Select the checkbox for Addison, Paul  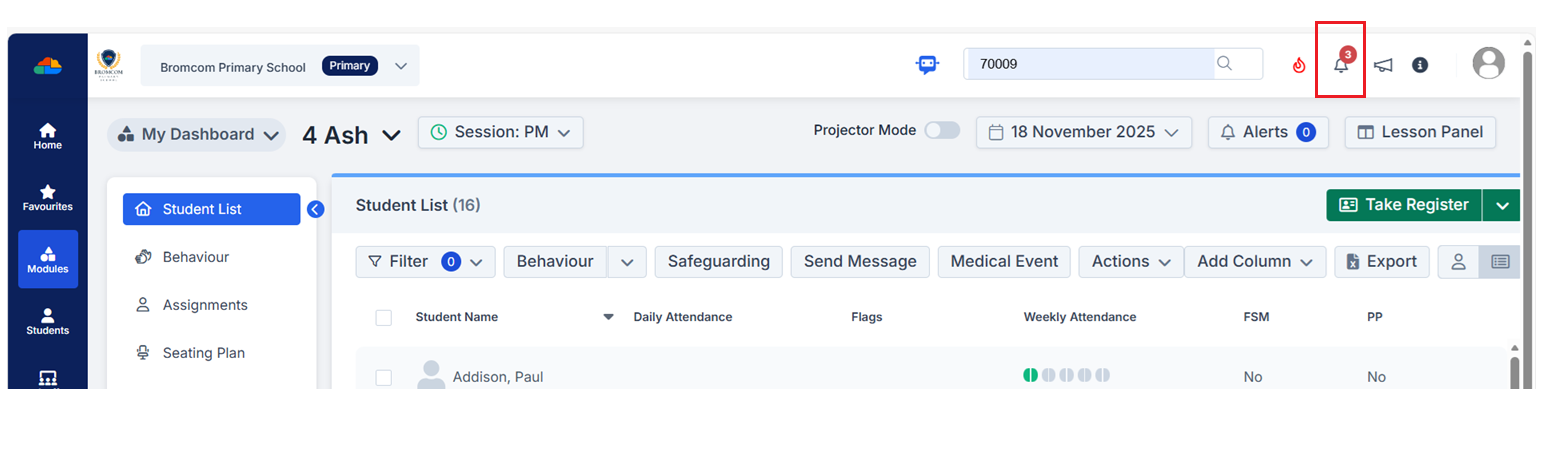click(384, 377)
